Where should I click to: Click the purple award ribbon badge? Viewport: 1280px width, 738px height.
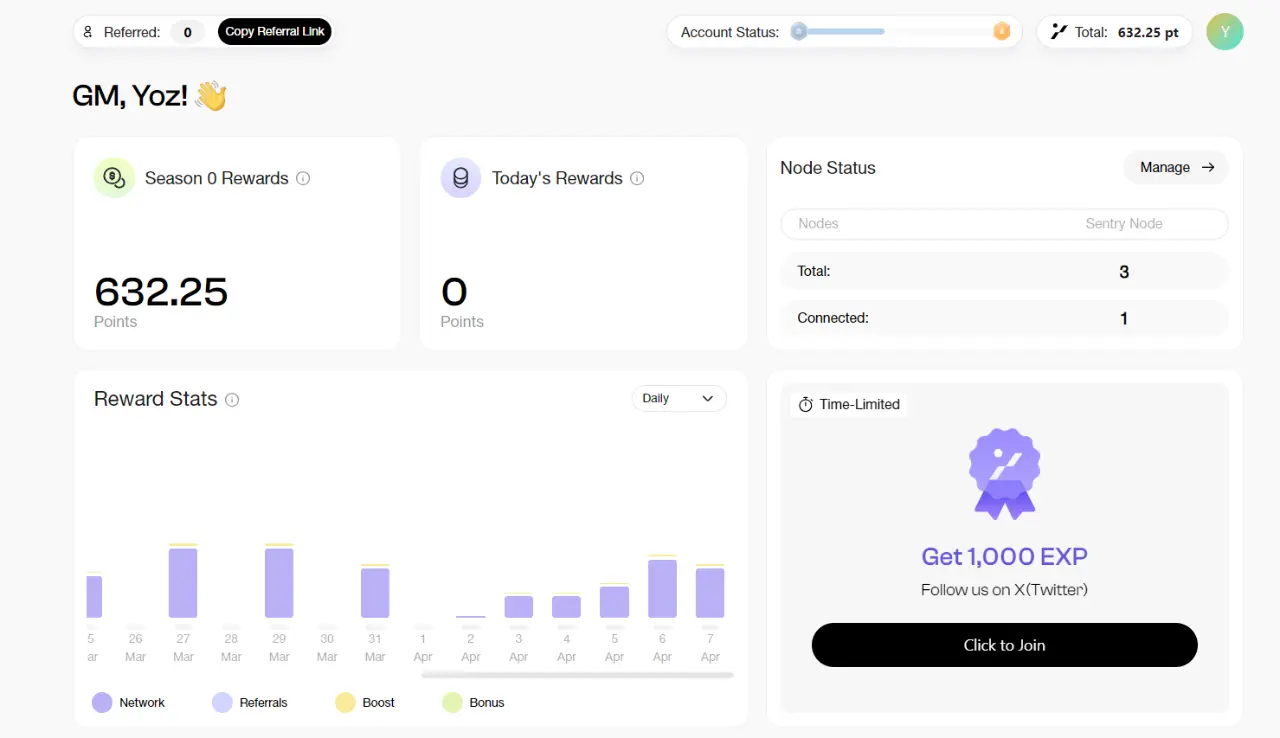click(x=1005, y=473)
